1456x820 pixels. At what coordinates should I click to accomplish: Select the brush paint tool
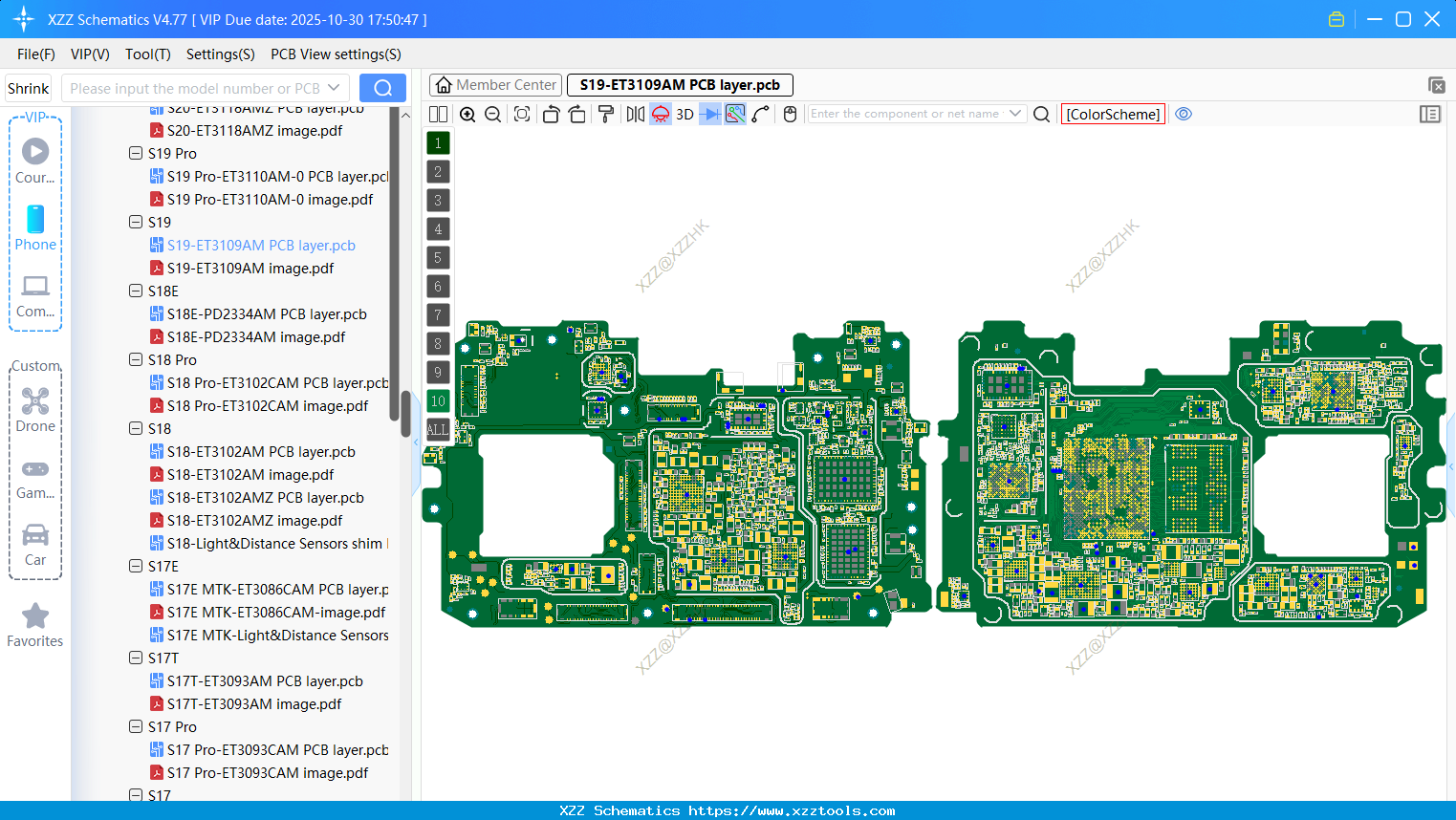[x=606, y=114]
